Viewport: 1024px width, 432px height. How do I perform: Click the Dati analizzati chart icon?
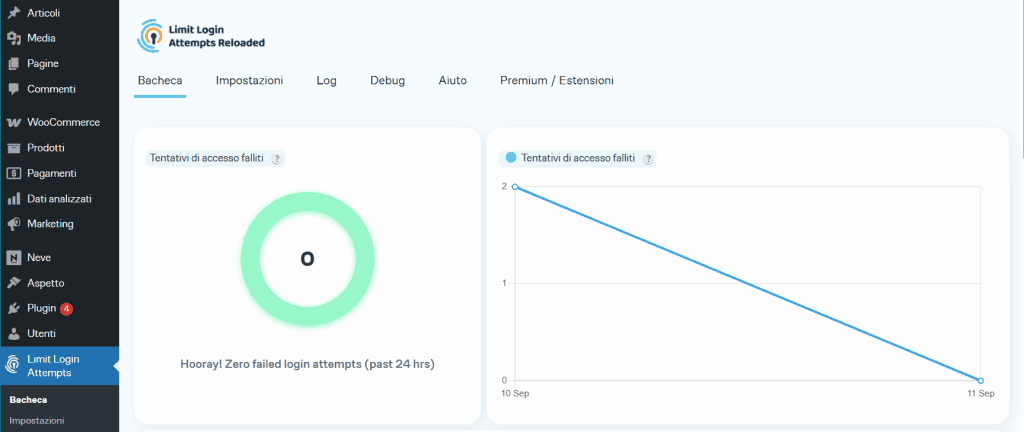pyautogui.click(x=14, y=199)
